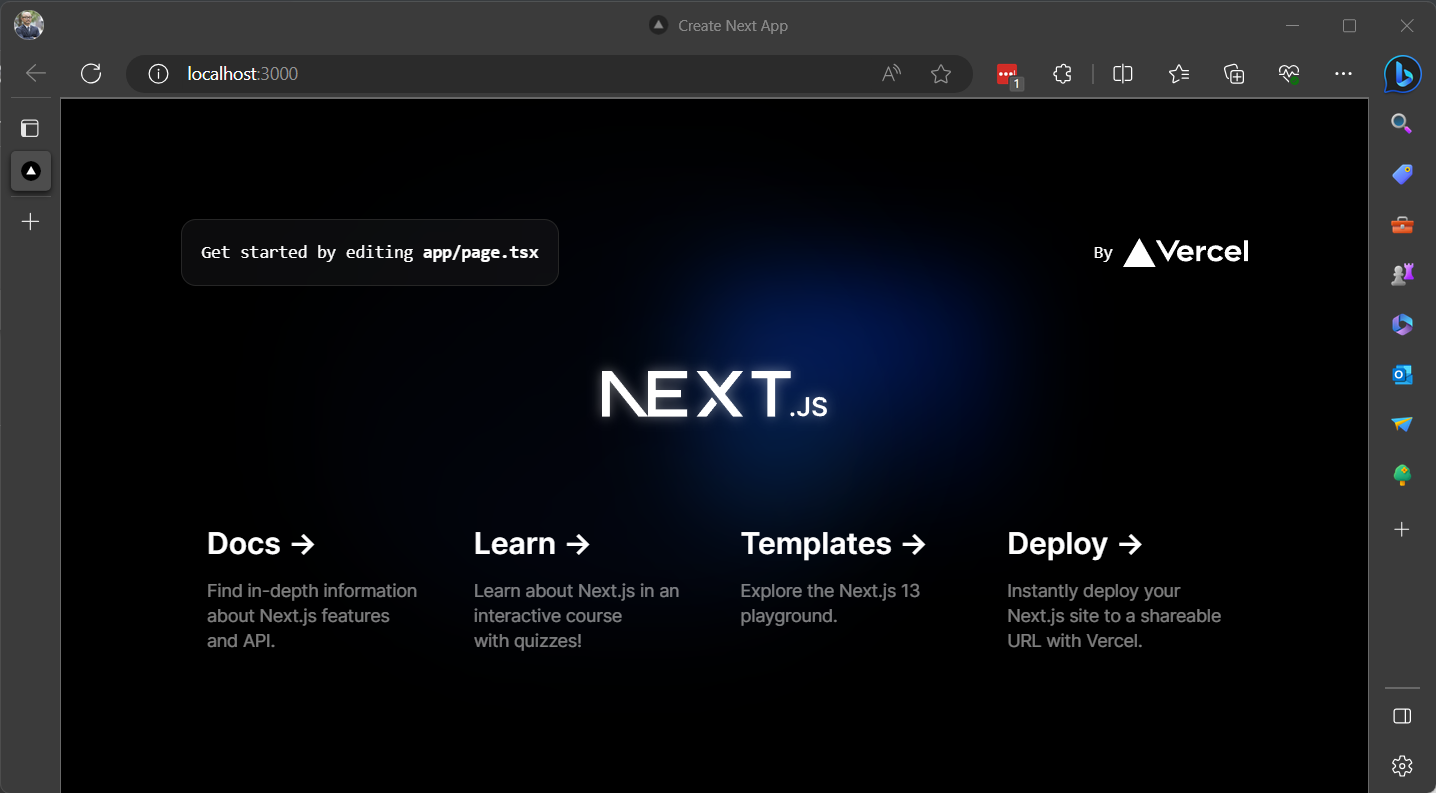Select the Create Next App vertical tab
This screenshot has width=1436, height=793.
(31, 172)
